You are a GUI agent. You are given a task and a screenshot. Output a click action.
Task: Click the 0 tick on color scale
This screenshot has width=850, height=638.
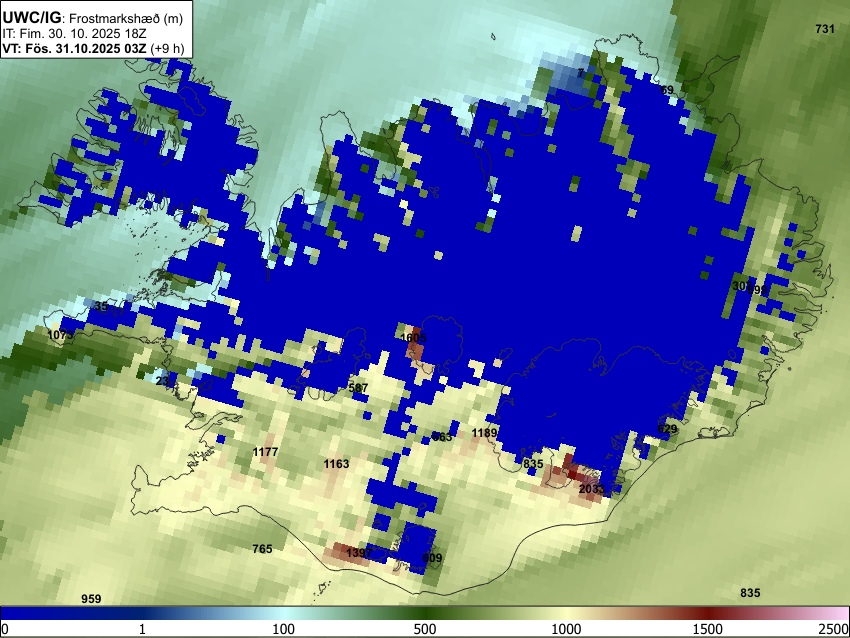tap(5, 629)
